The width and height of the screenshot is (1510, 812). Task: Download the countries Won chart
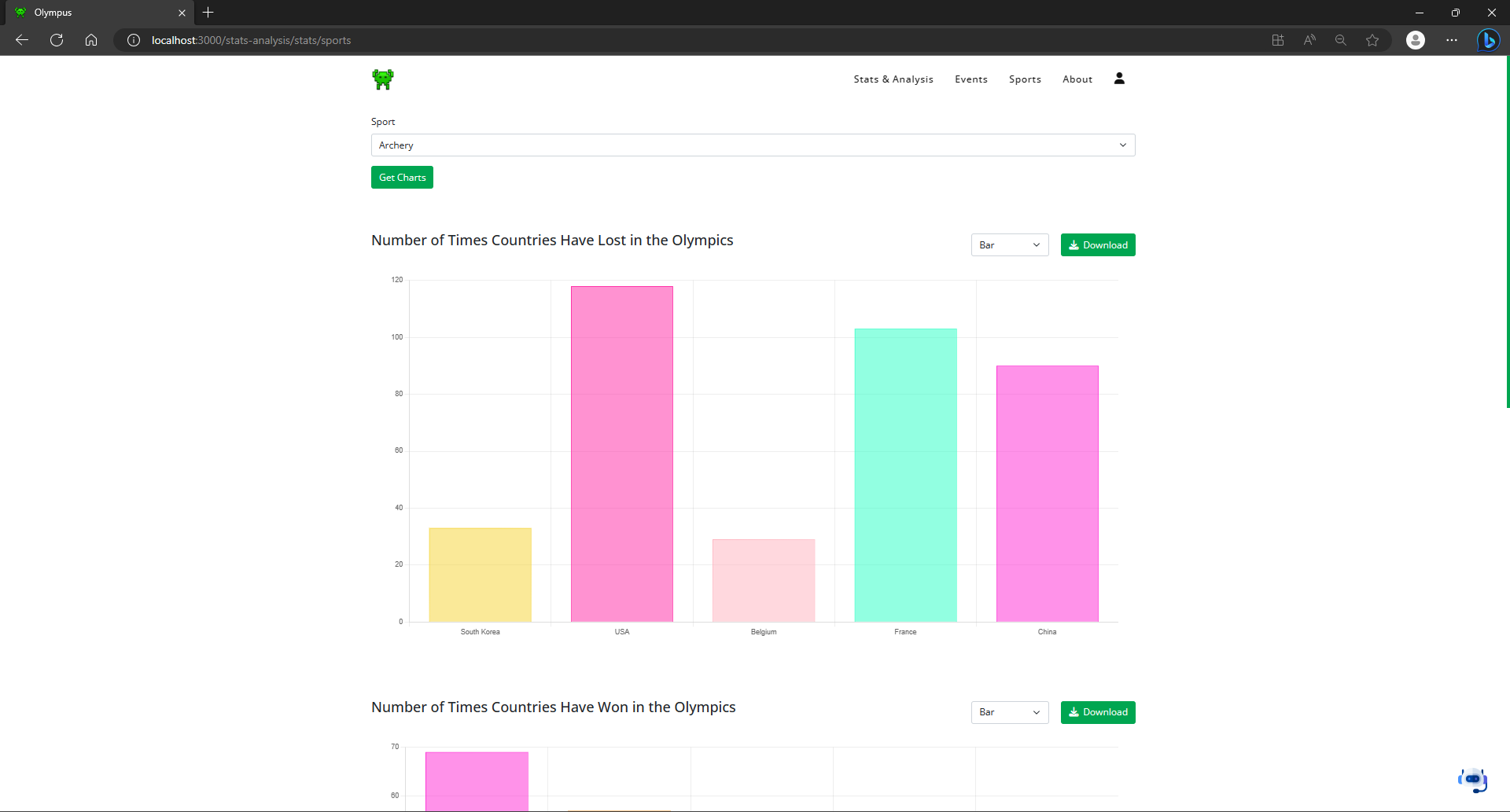point(1098,712)
